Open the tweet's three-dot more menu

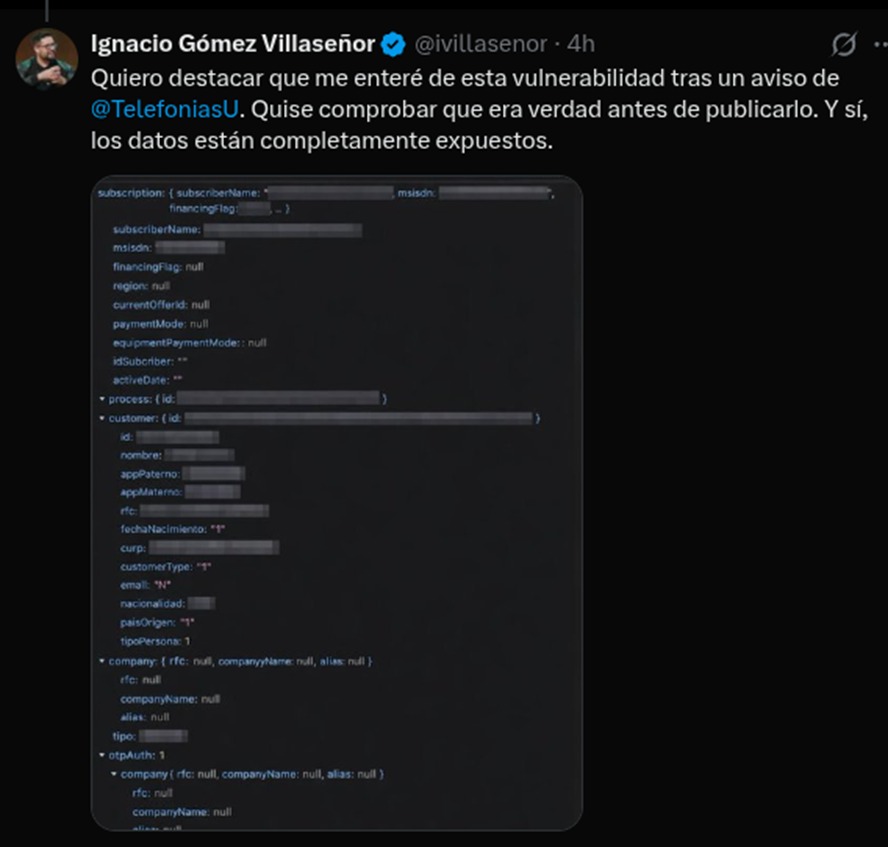881,44
